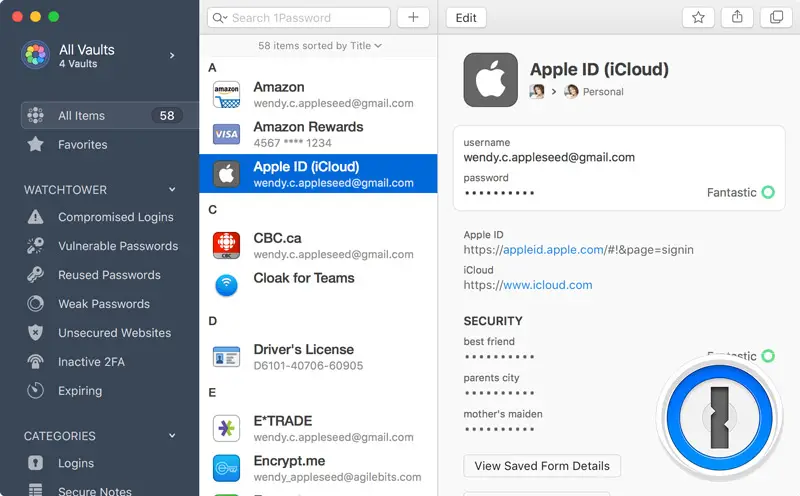Viewport: 800px width, 496px height.
Task: Open Vulnerable Passwords list
Action: 118,246
